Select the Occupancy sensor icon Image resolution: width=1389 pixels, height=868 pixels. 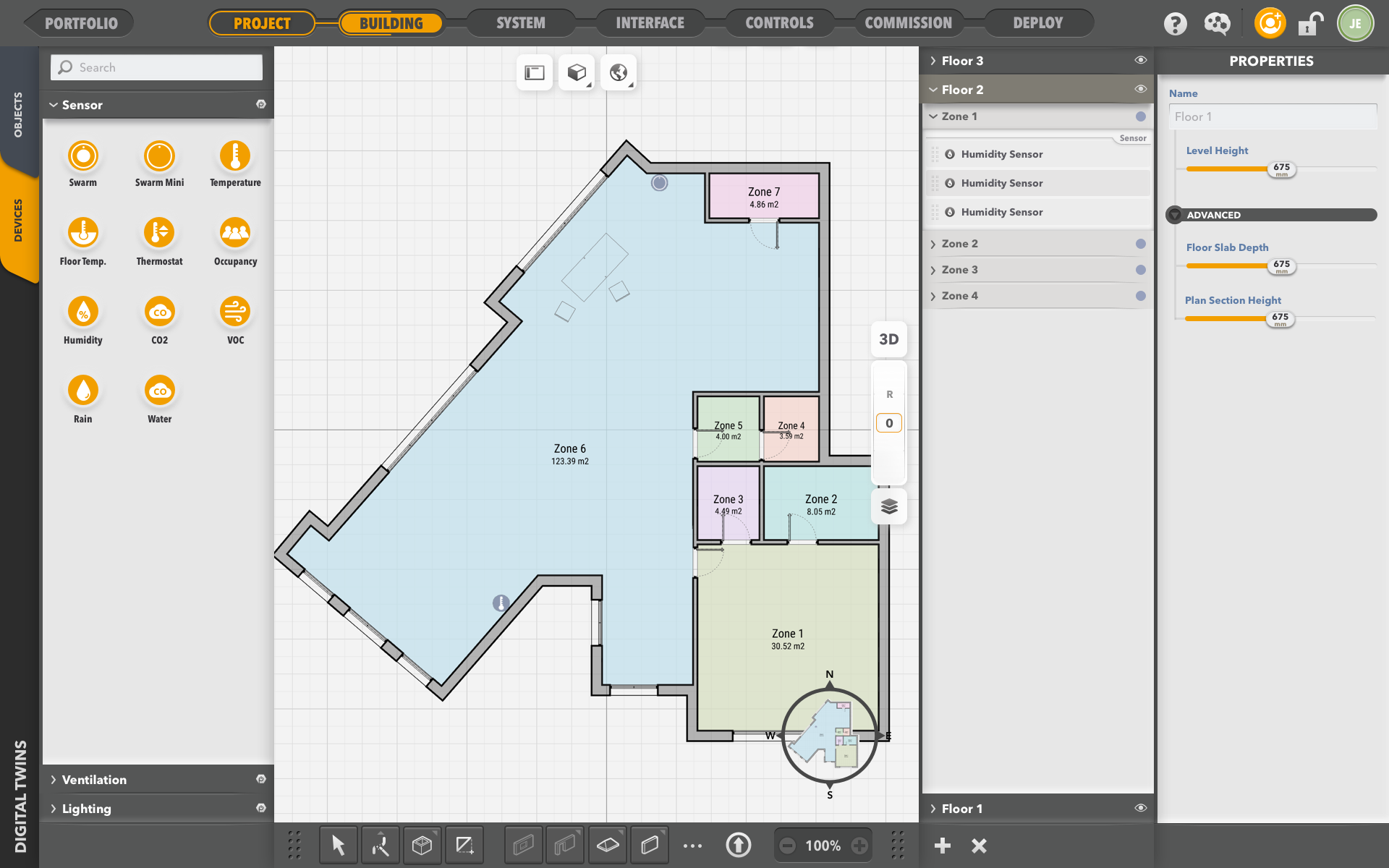235,233
